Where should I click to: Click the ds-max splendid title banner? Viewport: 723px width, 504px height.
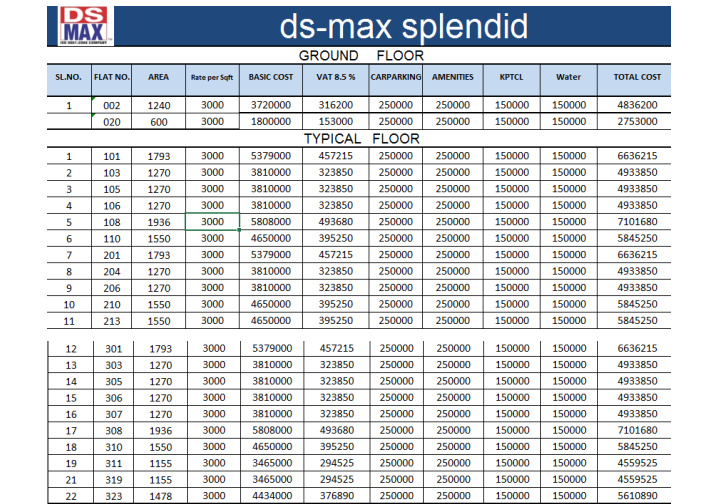pos(403,25)
